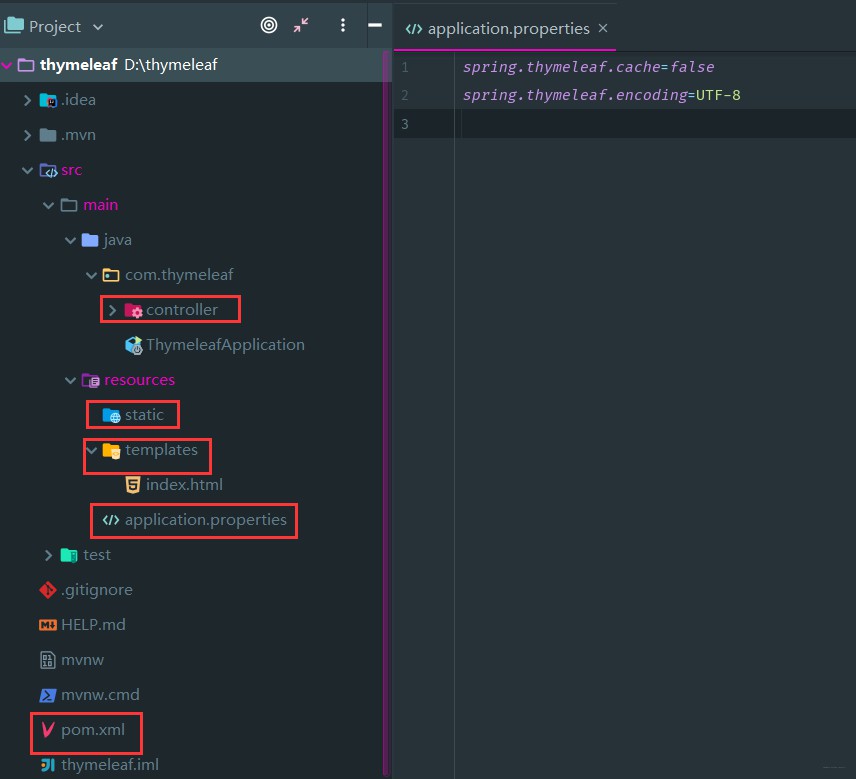
Task: Click the Select Opened File target icon
Action: pyautogui.click(x=269, y=25)
